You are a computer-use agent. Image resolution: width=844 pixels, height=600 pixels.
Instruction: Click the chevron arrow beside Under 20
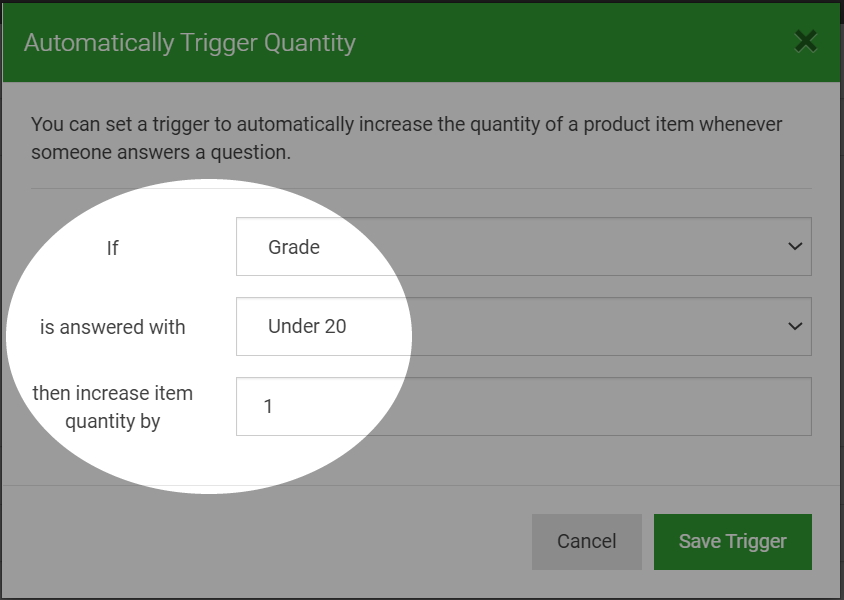[795, 326]
